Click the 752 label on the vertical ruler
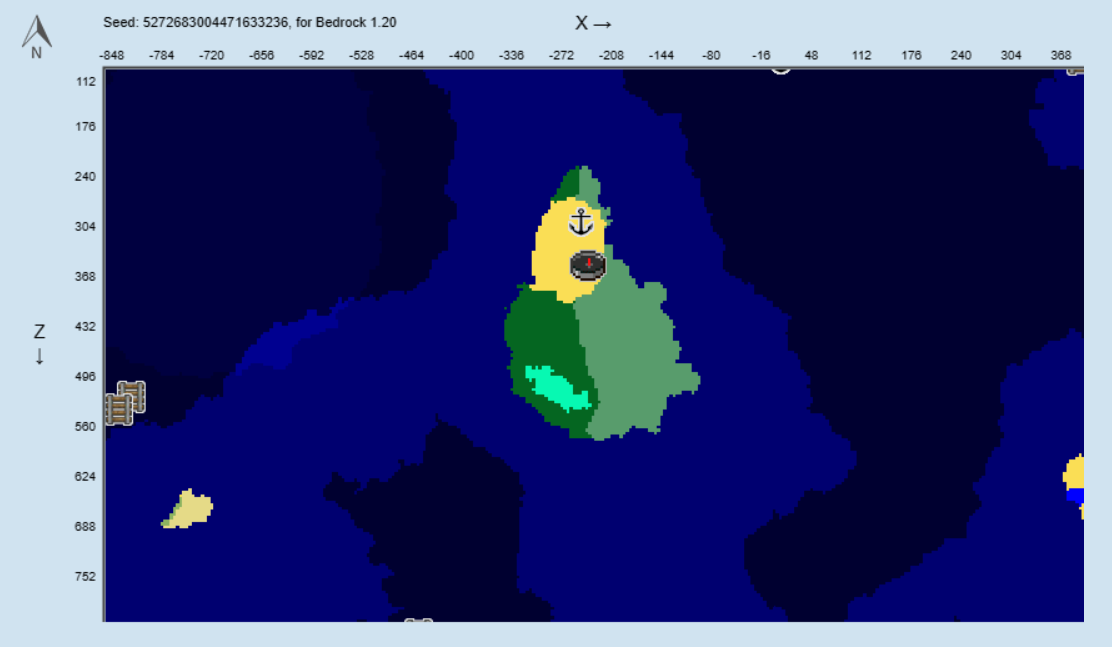Image resolution: width=1112 pixels, height=647 pixels. (x=85, y=576)
